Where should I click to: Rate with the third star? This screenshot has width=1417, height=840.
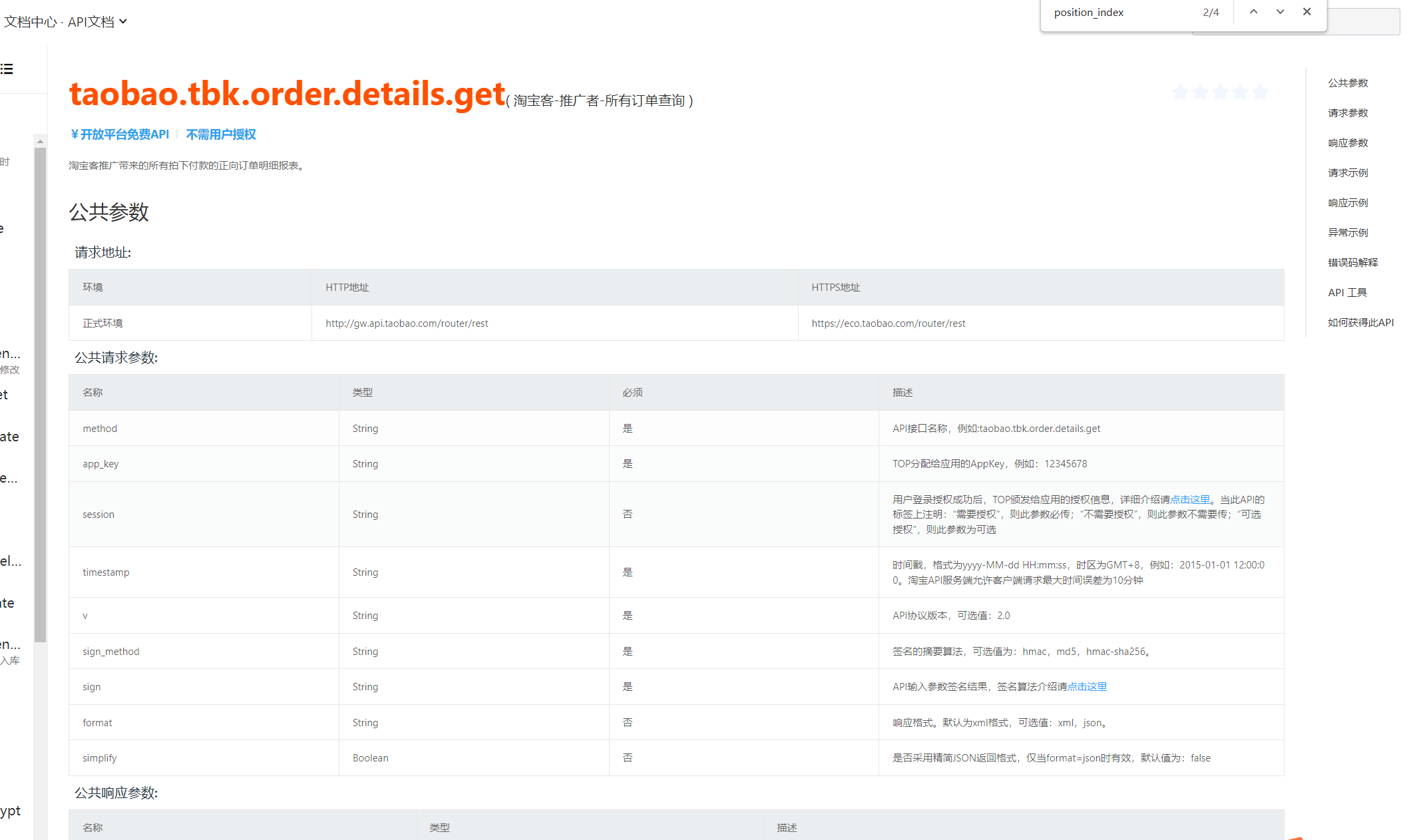pyautogui.click(x=1220, y=92)
